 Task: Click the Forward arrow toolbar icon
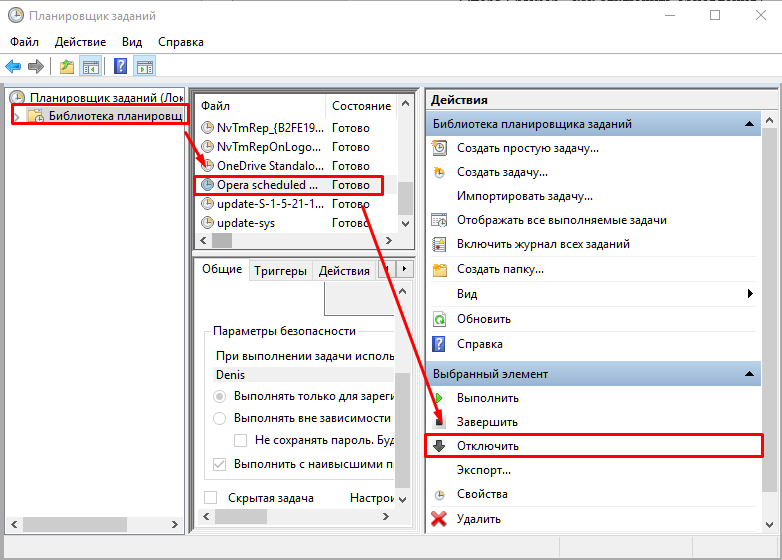pyautogui.click(x=36, y=66)
